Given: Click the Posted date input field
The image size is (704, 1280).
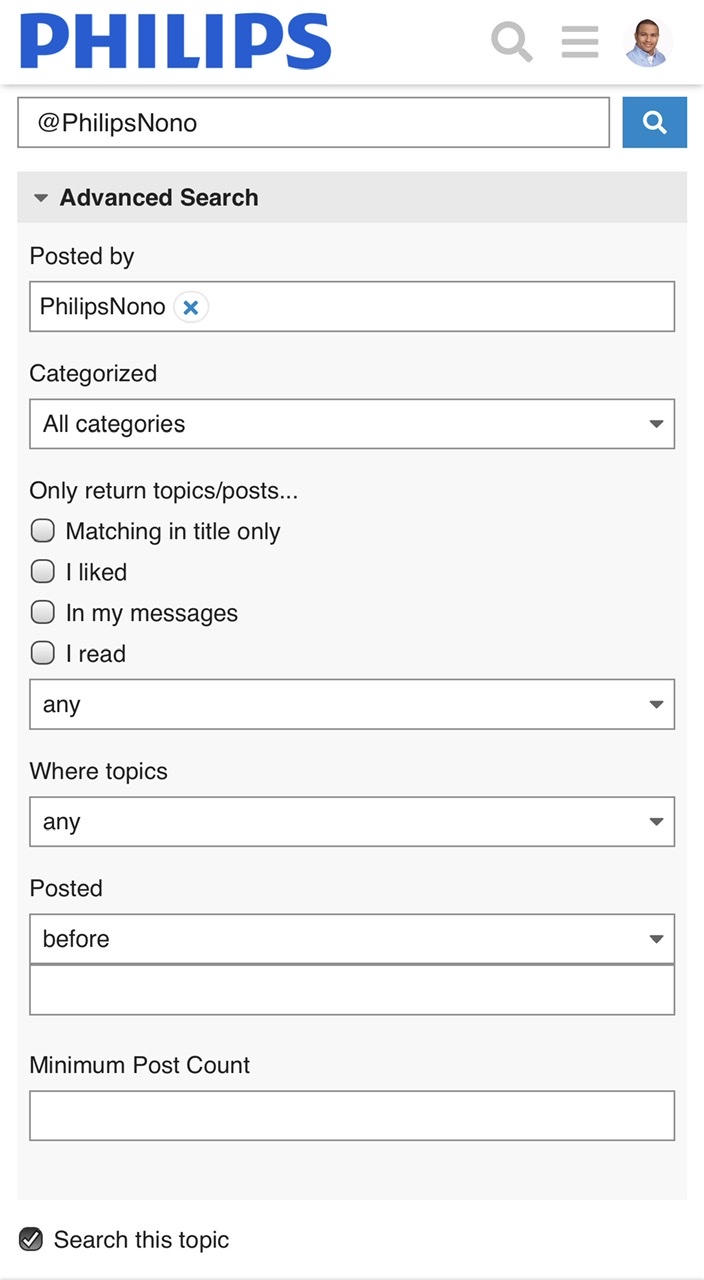Looking at the screenshot, I should (x=352, y=990).
